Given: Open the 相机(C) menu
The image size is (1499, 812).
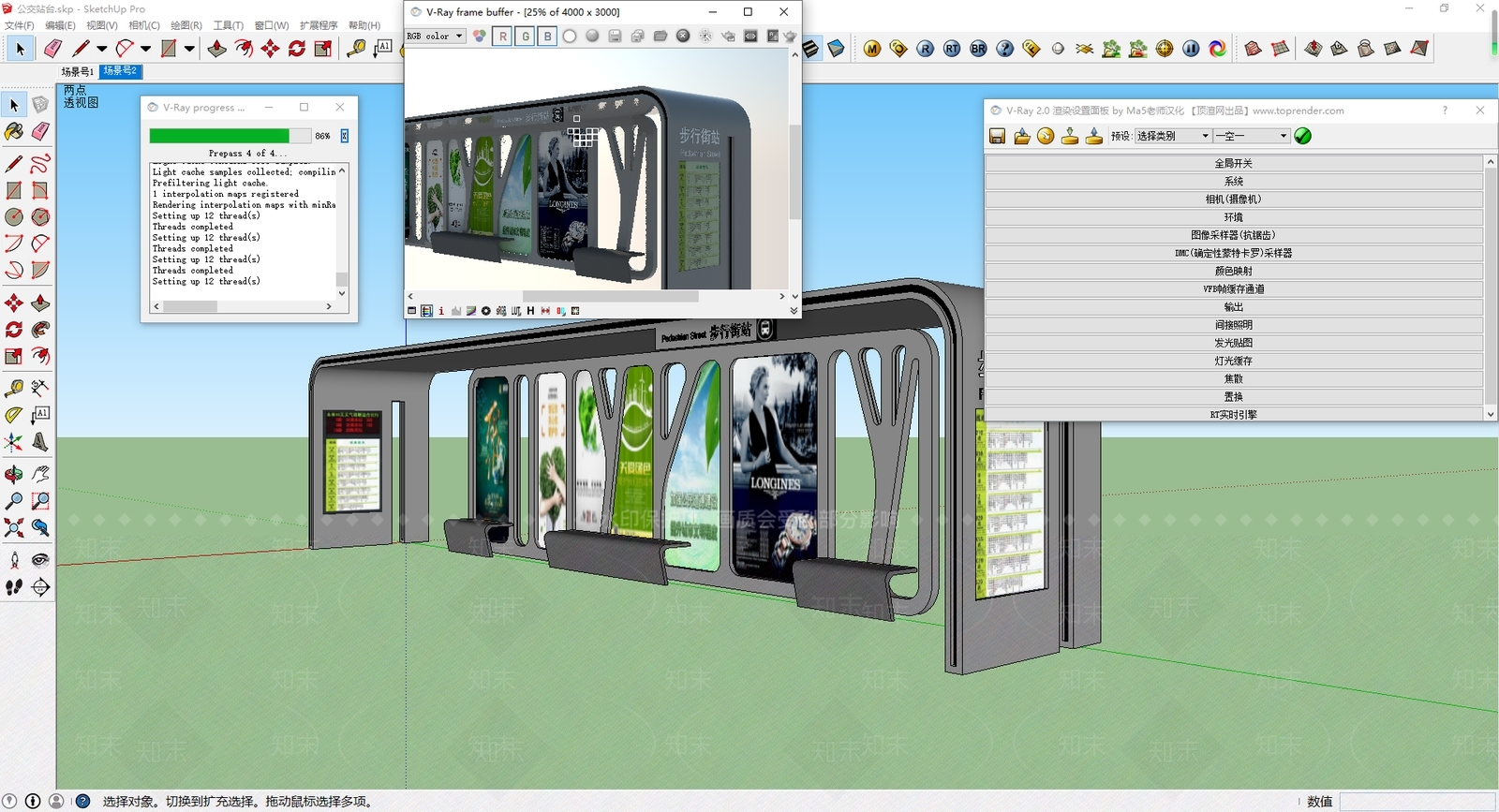Looking at the screenshot, I should pyautogui.click(x=144, y=25).
